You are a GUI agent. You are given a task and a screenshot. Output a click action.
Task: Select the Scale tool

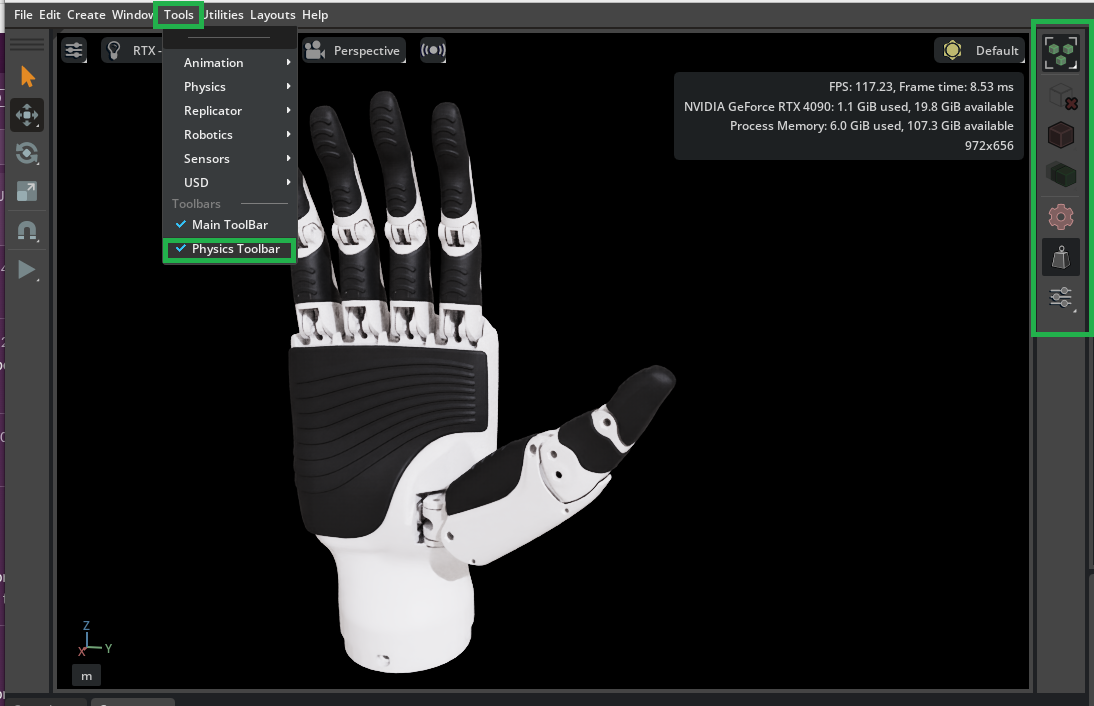(x=27, y=191)
